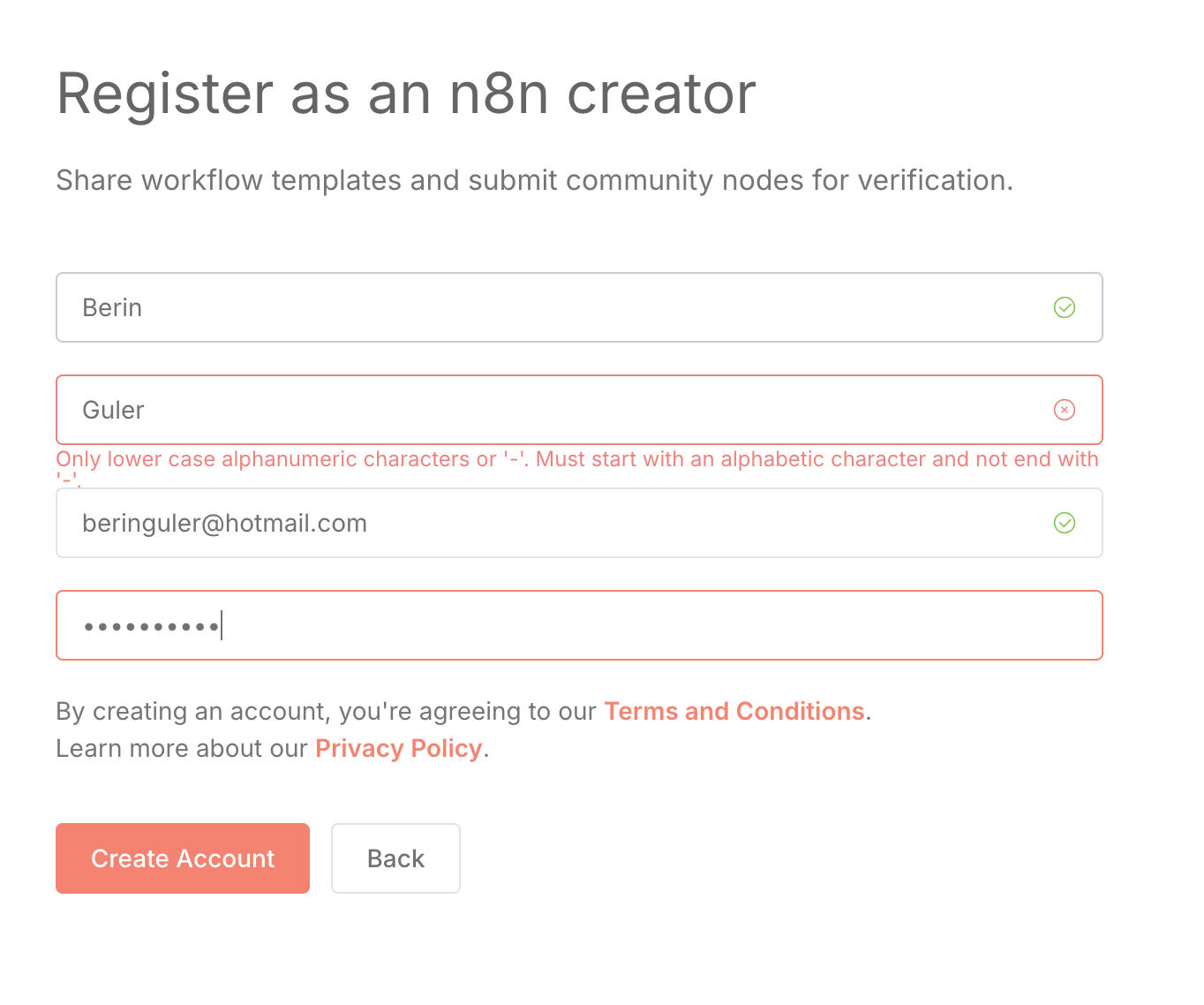Screen dimensions: 1204x1005
Task: Open the Terms and Conditions link
Action: click(734, 711)
